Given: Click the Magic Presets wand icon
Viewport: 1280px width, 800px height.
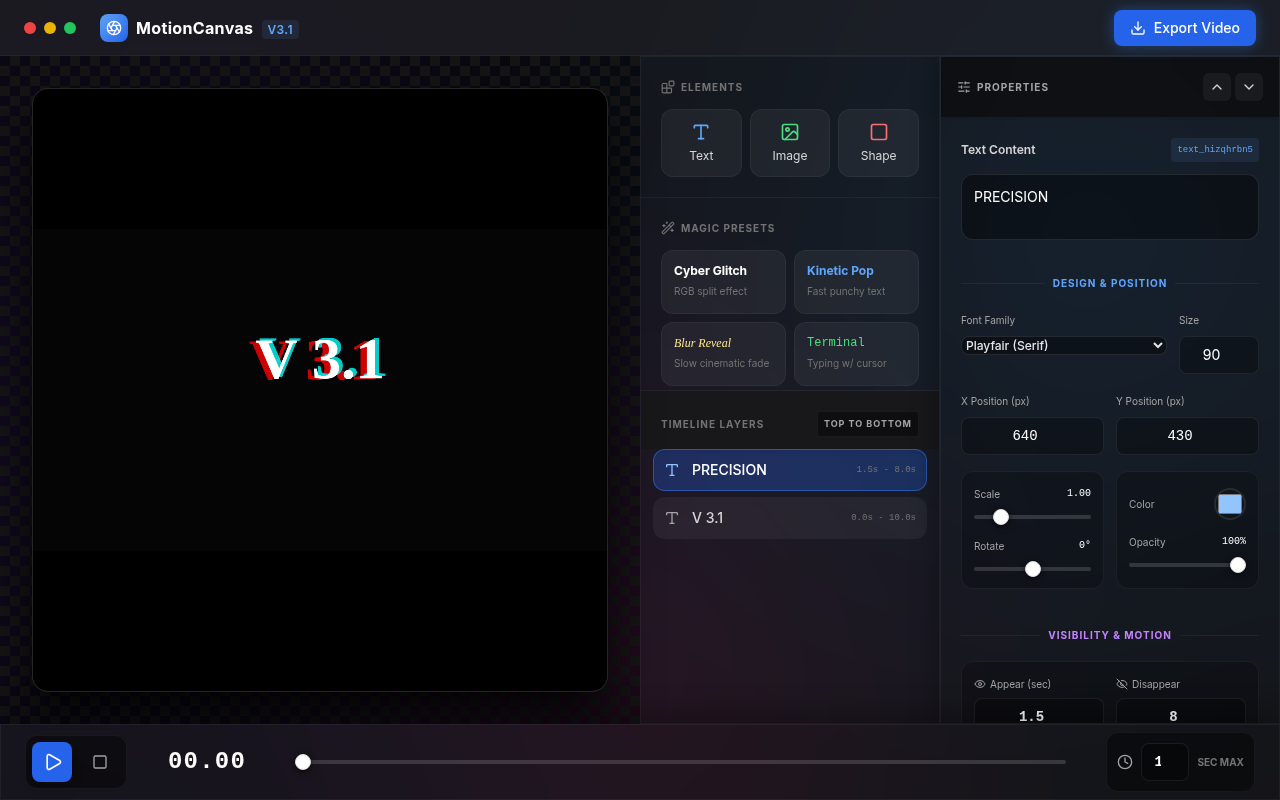Looking at the screenshot, I should tap(667, 227).
